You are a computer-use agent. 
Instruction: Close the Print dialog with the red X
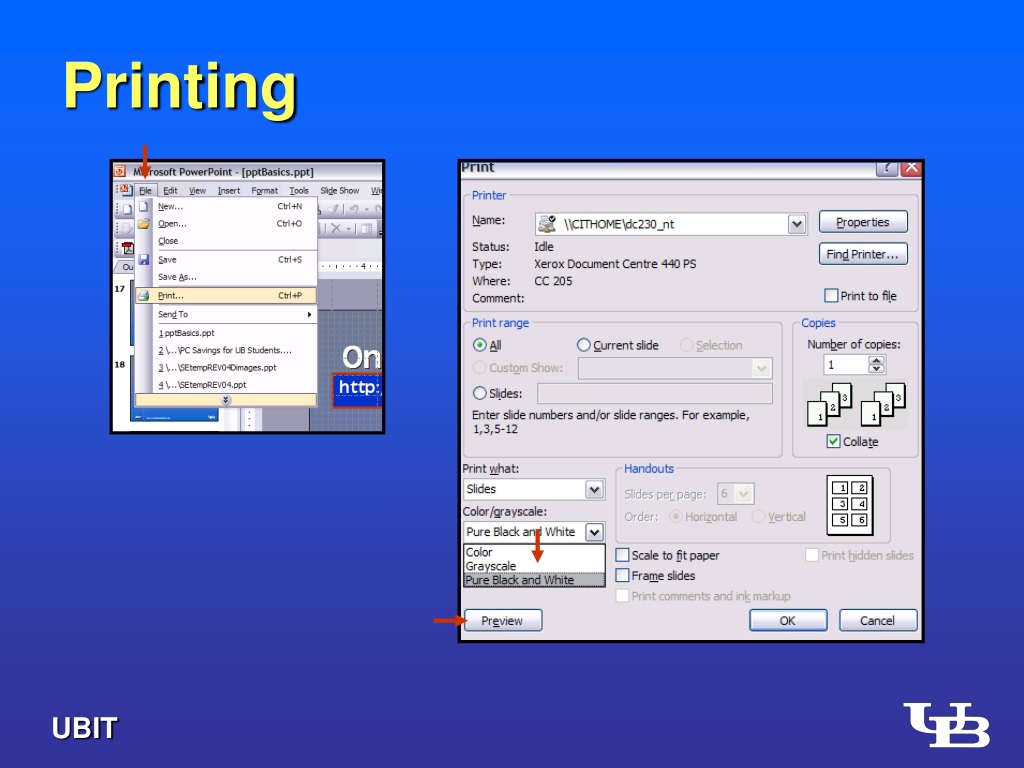pyautogui.click(x=911, y=168)
